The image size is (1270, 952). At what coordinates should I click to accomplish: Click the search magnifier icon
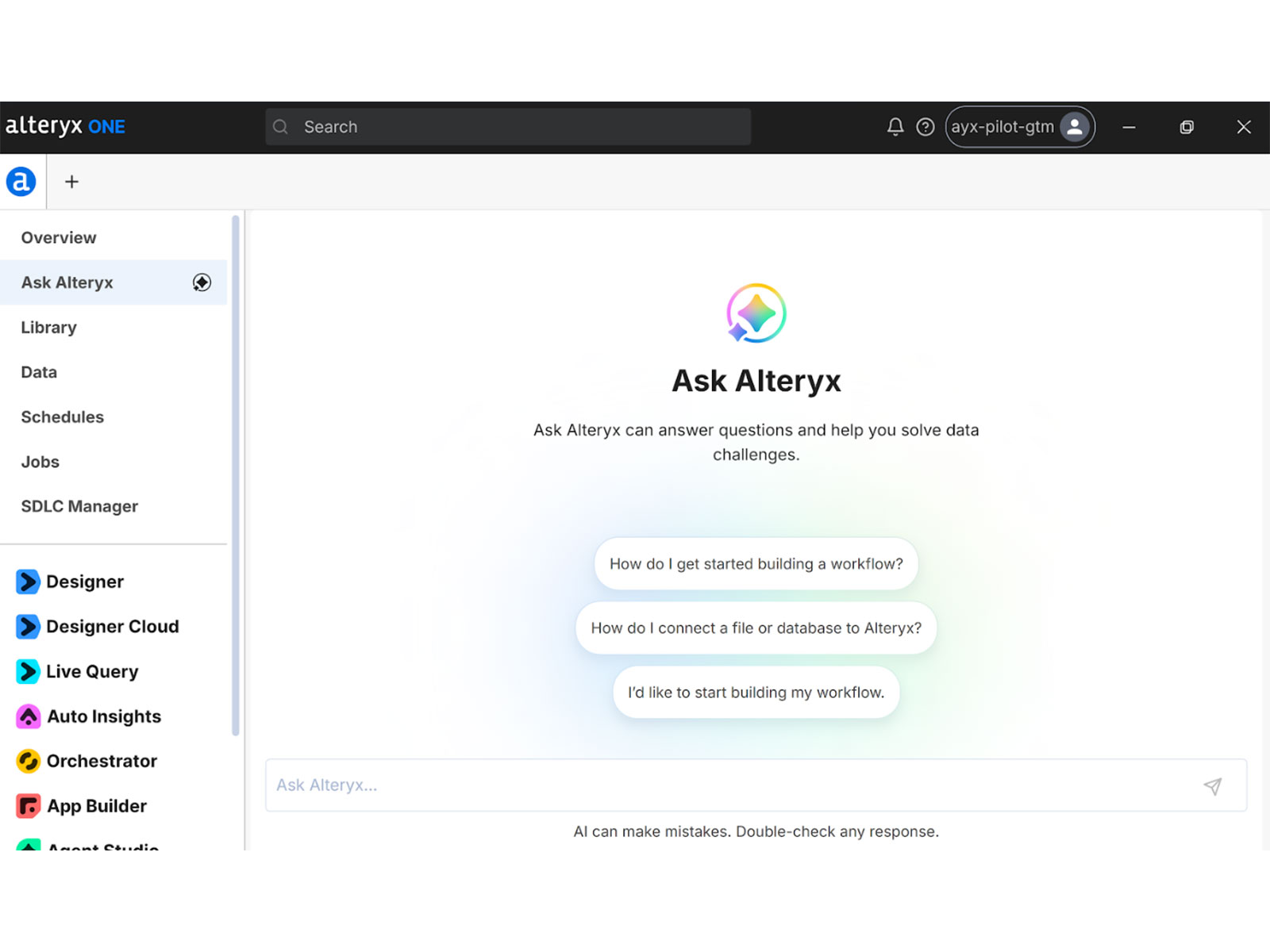point(280,127)
